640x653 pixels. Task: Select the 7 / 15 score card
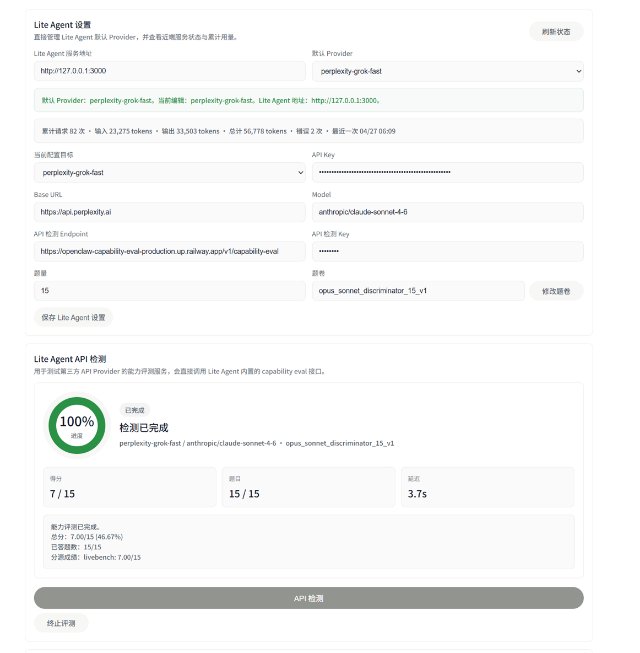[129, 487]
